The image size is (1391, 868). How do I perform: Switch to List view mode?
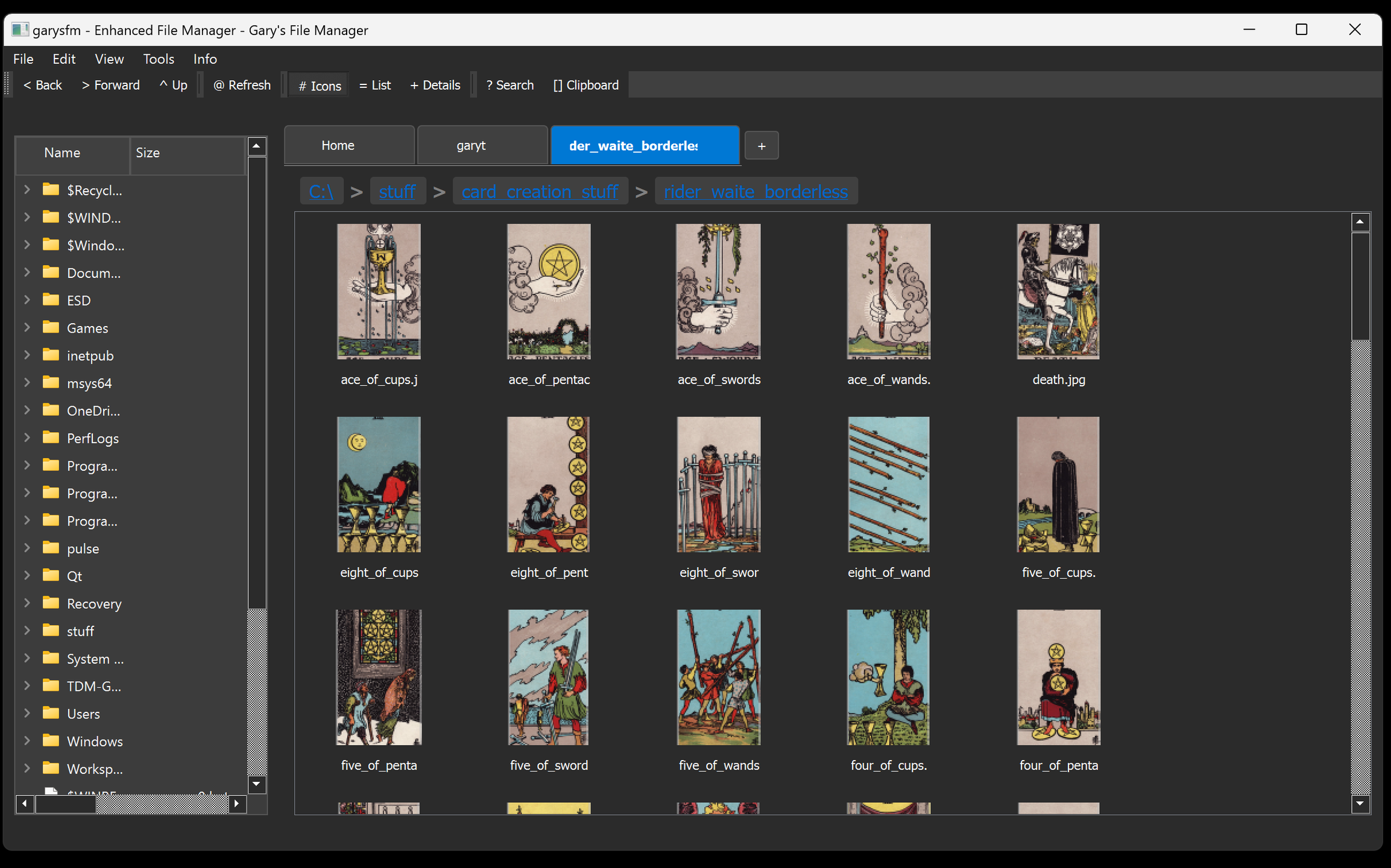(375, 85)
